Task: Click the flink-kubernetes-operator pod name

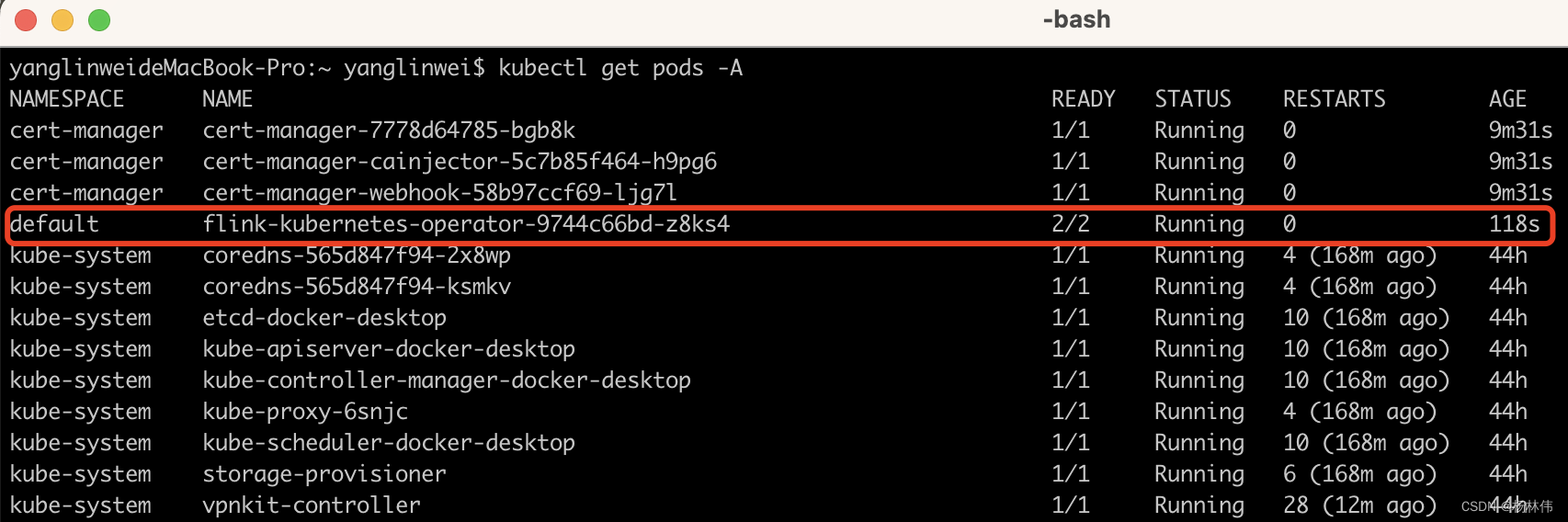Action: point(466,224)
